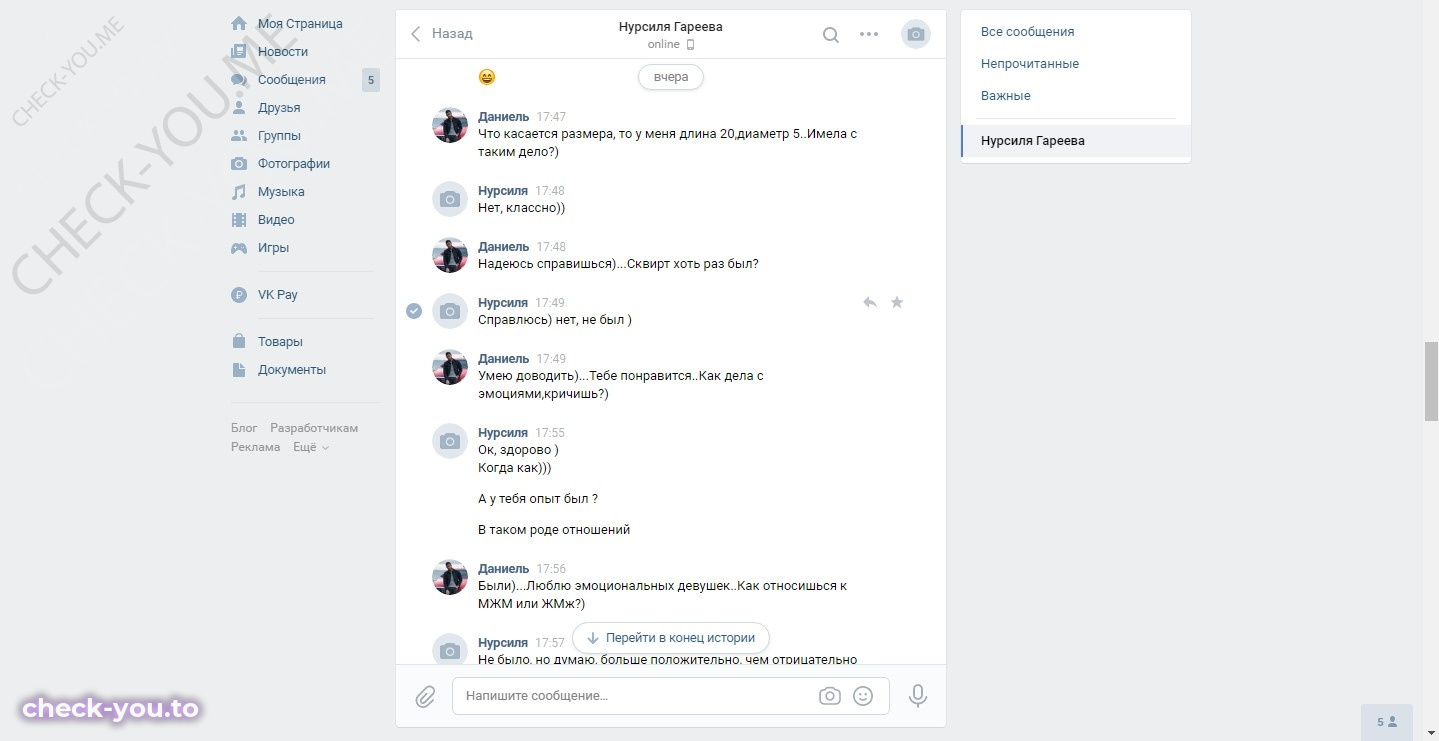
Task: Deselect the checked message 'Справлюсь) нет, не был'
Action: click(414, 311)
